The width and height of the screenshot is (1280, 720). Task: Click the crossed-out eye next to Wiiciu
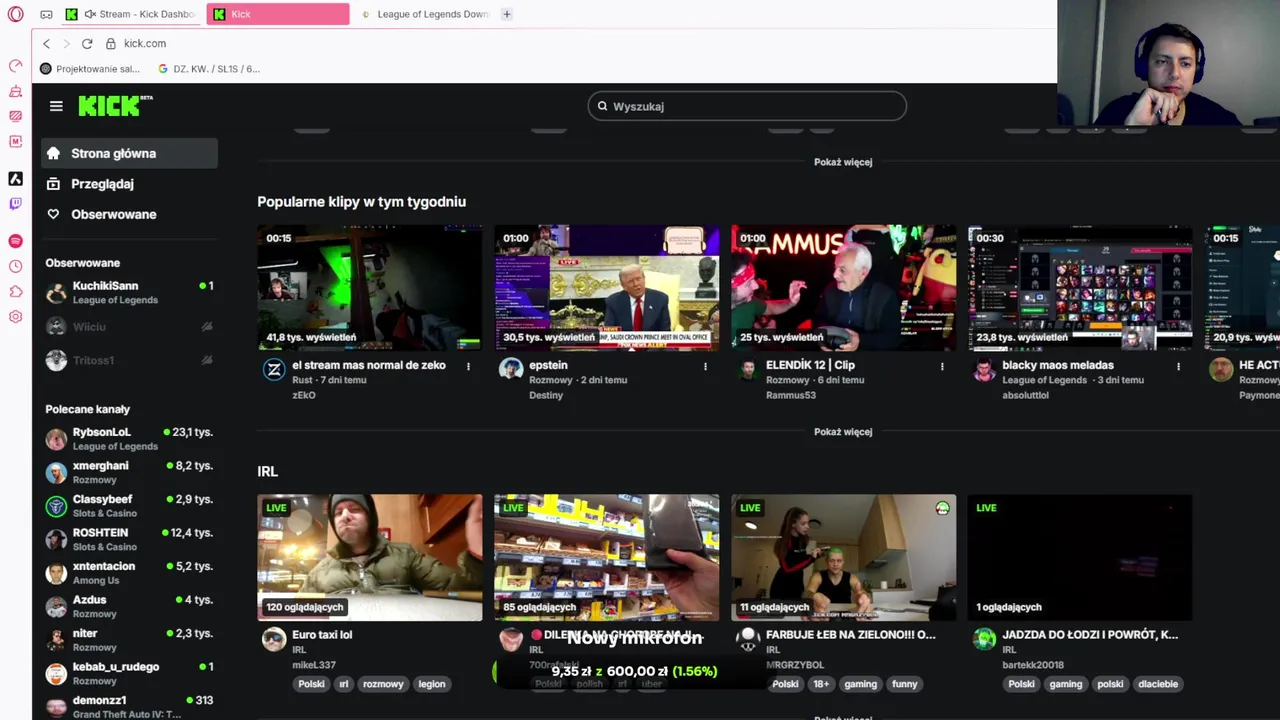207,327
